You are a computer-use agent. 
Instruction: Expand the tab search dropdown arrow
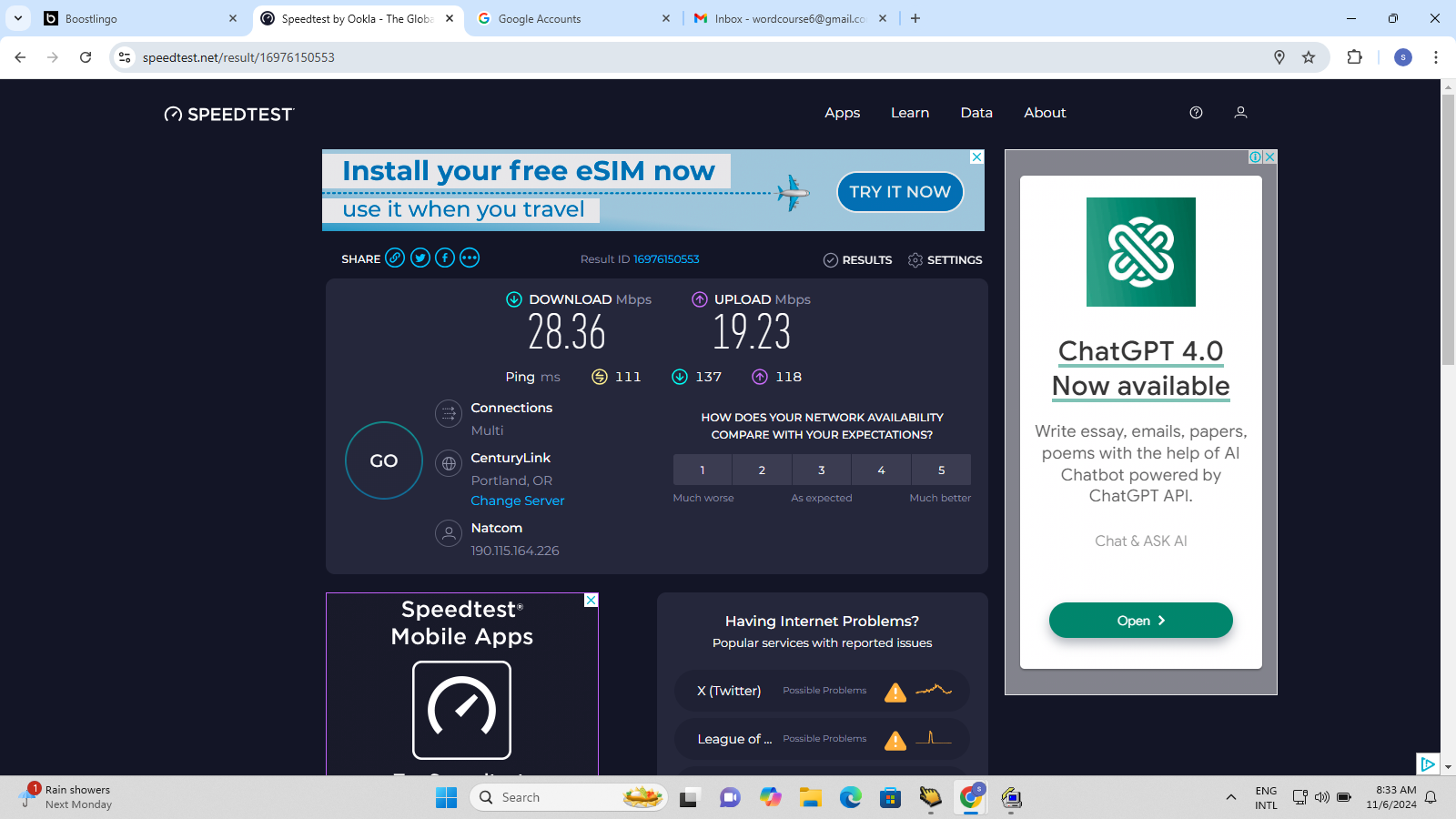point(18,18)
